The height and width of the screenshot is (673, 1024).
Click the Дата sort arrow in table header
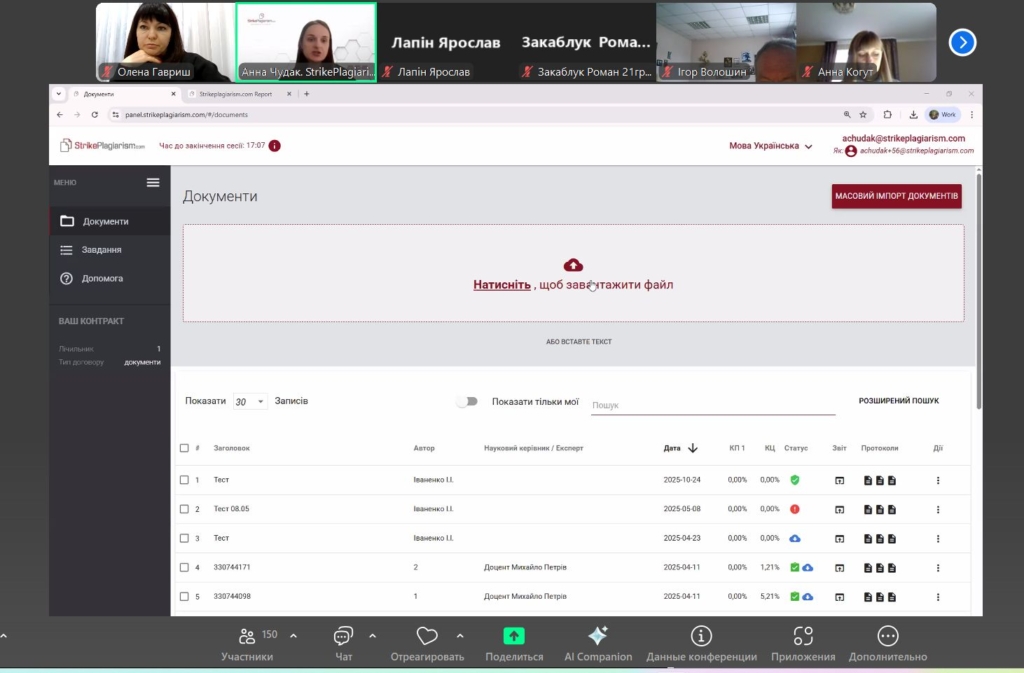point(693,448)
